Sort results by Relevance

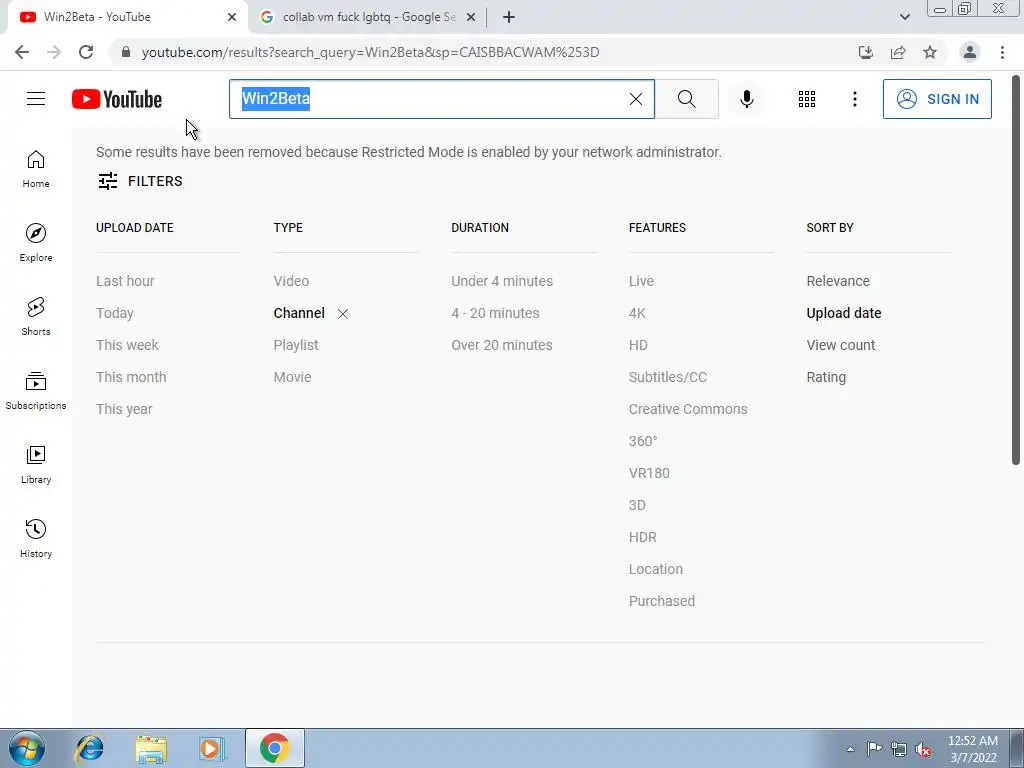(x=838, y=281)
